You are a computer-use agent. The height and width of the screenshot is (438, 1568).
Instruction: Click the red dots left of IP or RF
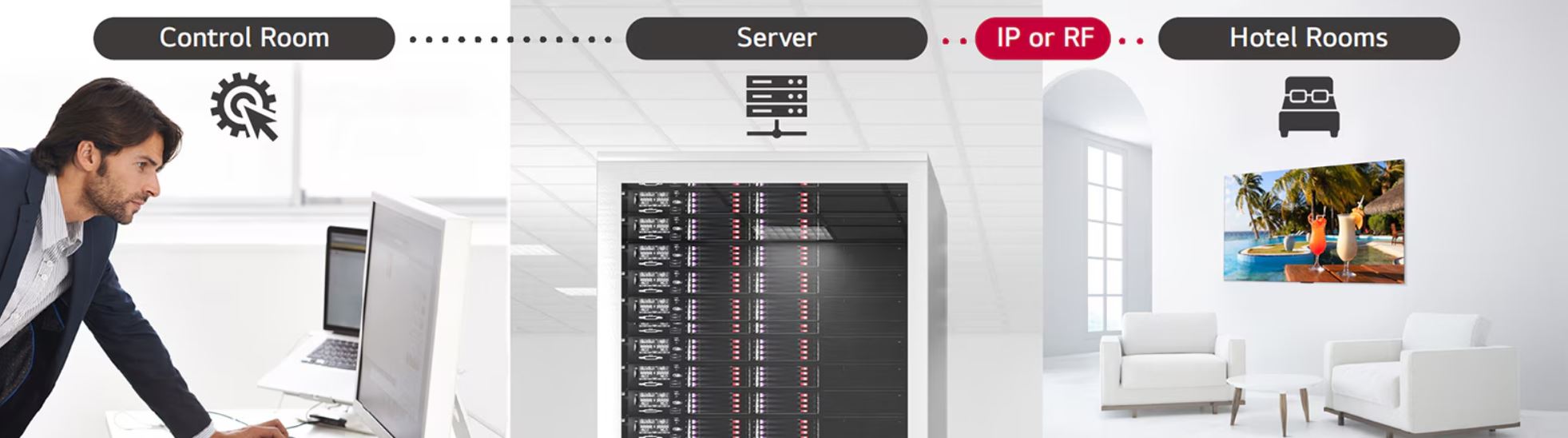tap(954, 40)
